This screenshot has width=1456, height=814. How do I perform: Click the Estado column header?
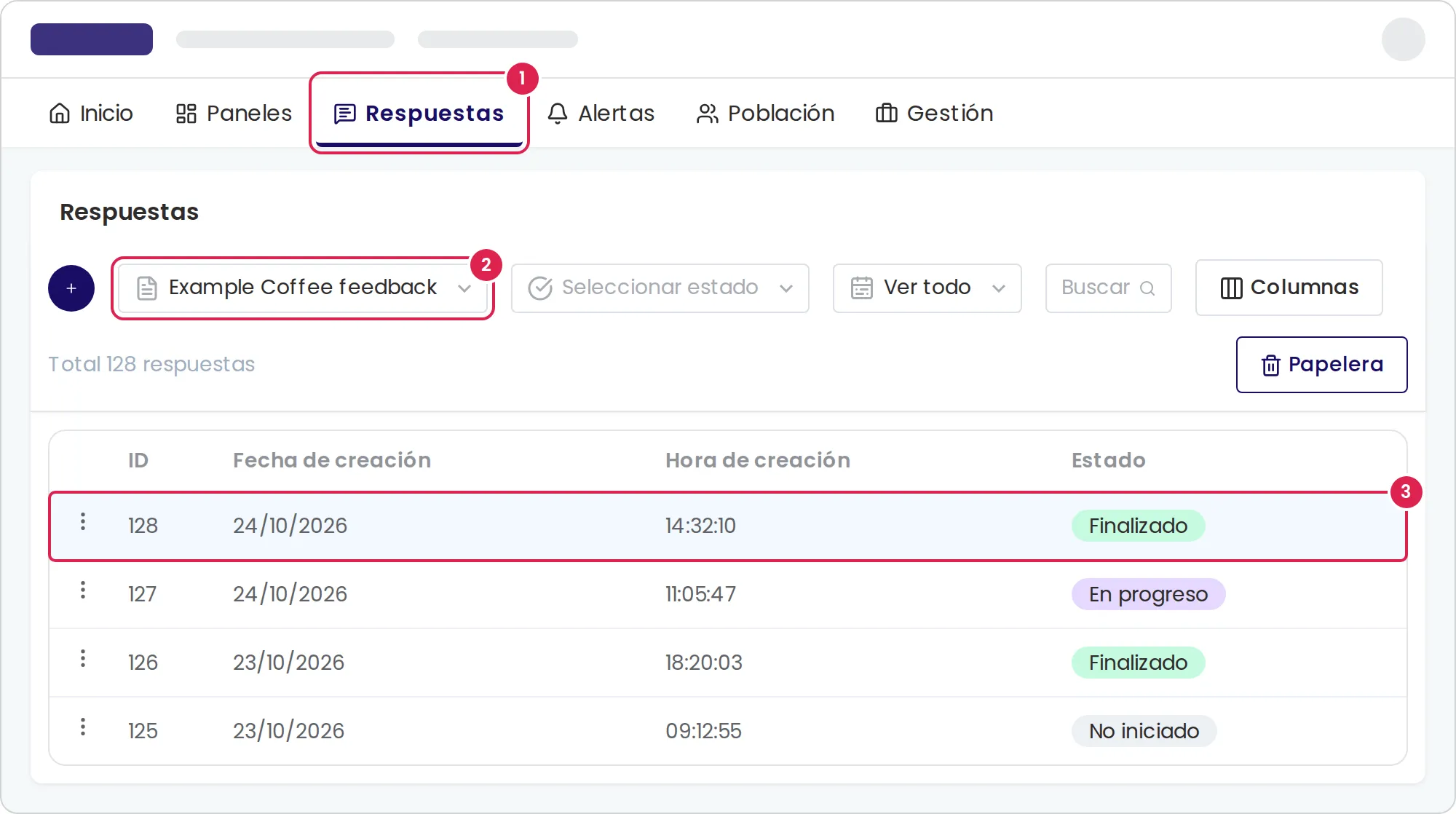pyautogui.click(x=1109, y=460)
